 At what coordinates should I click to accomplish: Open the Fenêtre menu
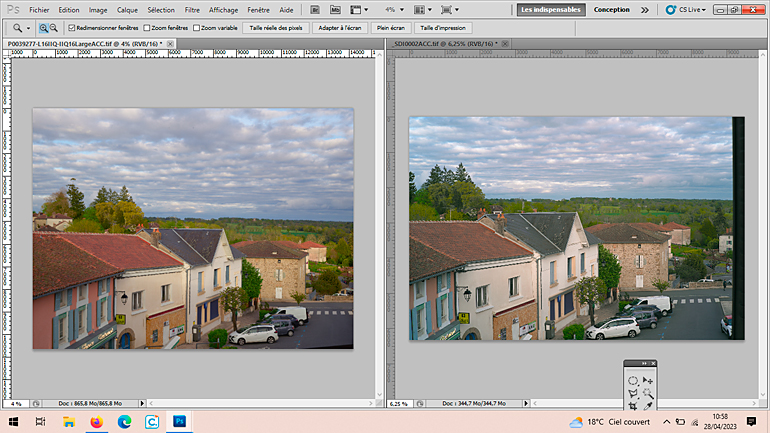(258, 10)
